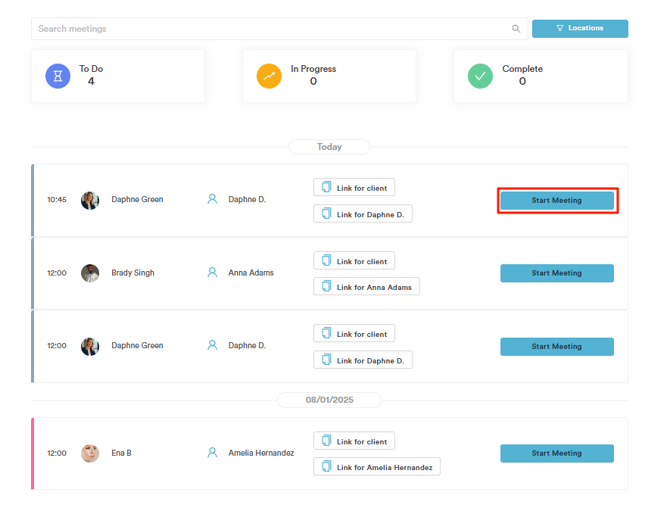Copy Link for Anna Adams
Image resolution: width=670 pixels, height=511 pixels.
click(367, 287)
